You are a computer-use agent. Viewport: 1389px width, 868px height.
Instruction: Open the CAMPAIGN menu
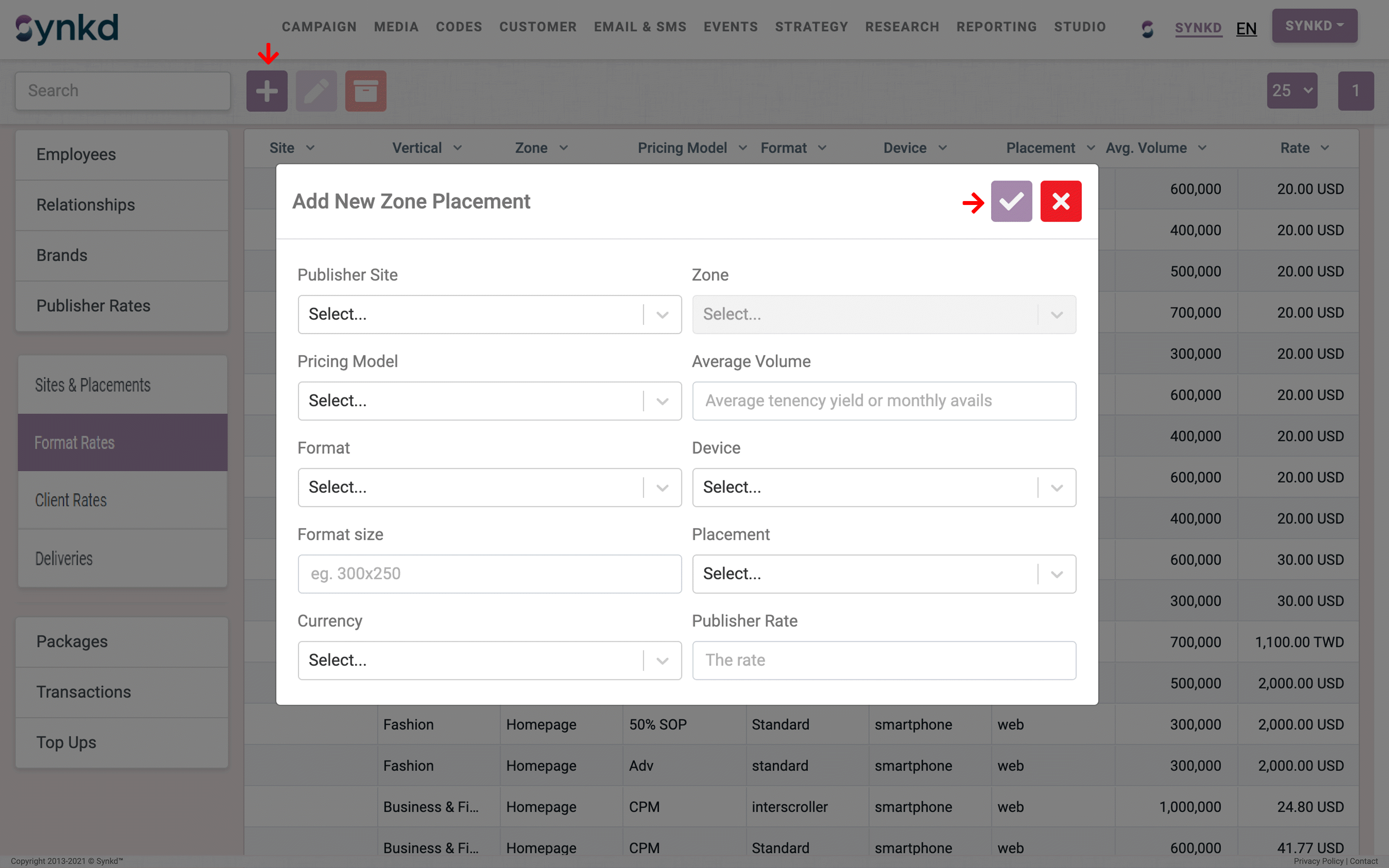pyautogui.click(x=319, y=27)
